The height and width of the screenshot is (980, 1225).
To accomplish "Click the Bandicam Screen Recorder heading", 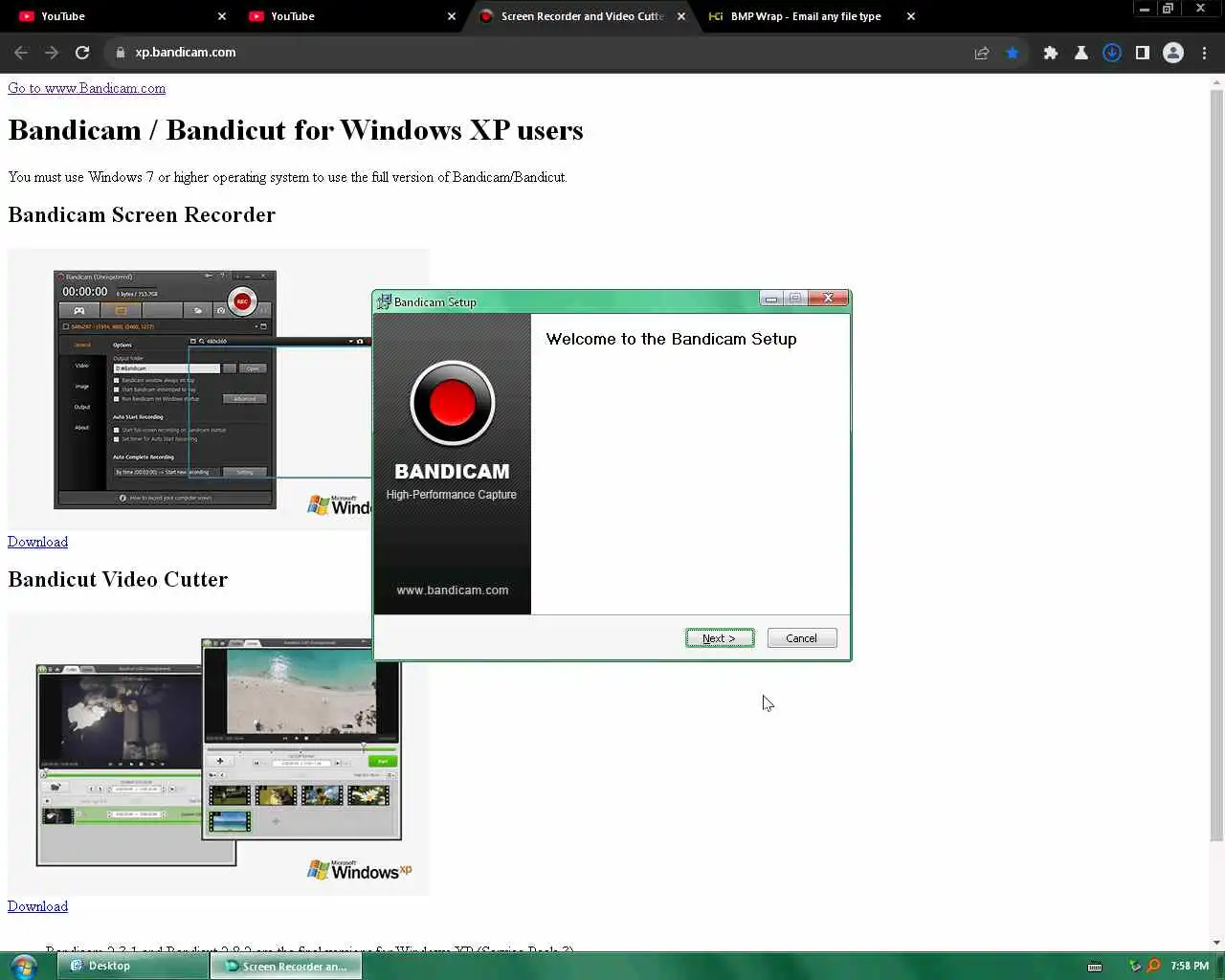I will (x=142, y=214).
